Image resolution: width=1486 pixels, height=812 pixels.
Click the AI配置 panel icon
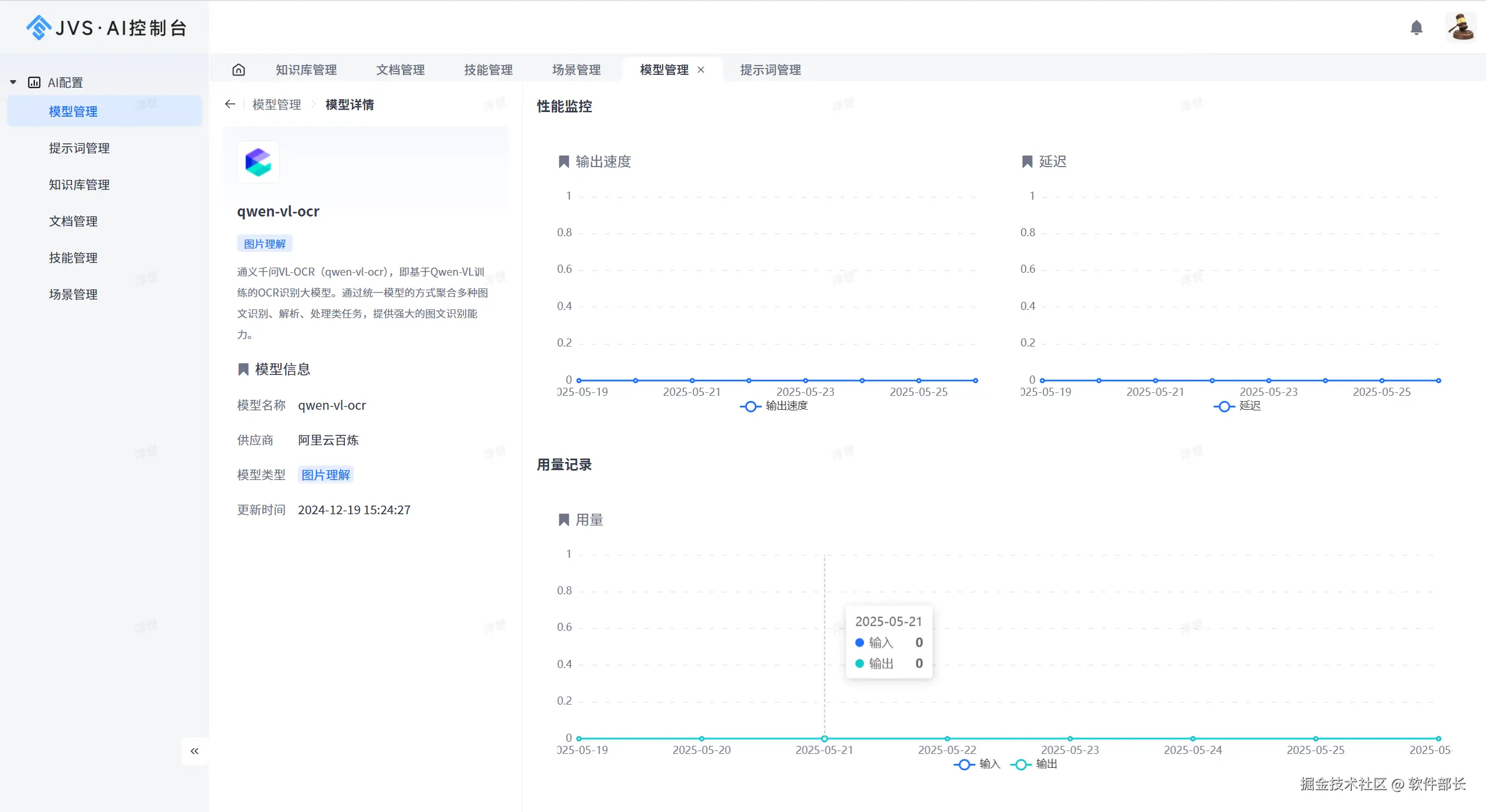[x=34, y=82]
